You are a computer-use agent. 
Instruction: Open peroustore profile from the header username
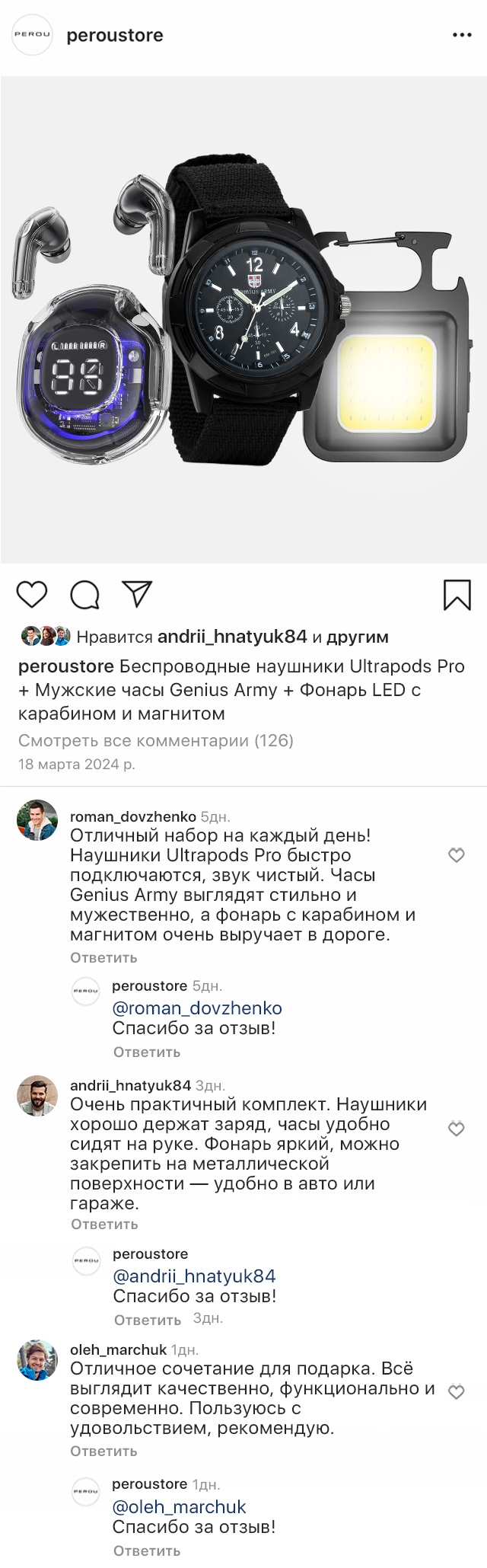(x=115, y=35)
